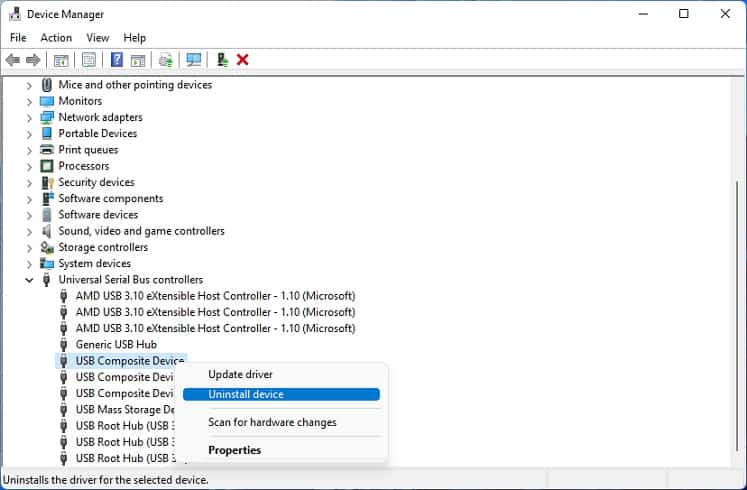Expand the Monitors category chevron
The image size is (747, 490).
click(29, 102)
